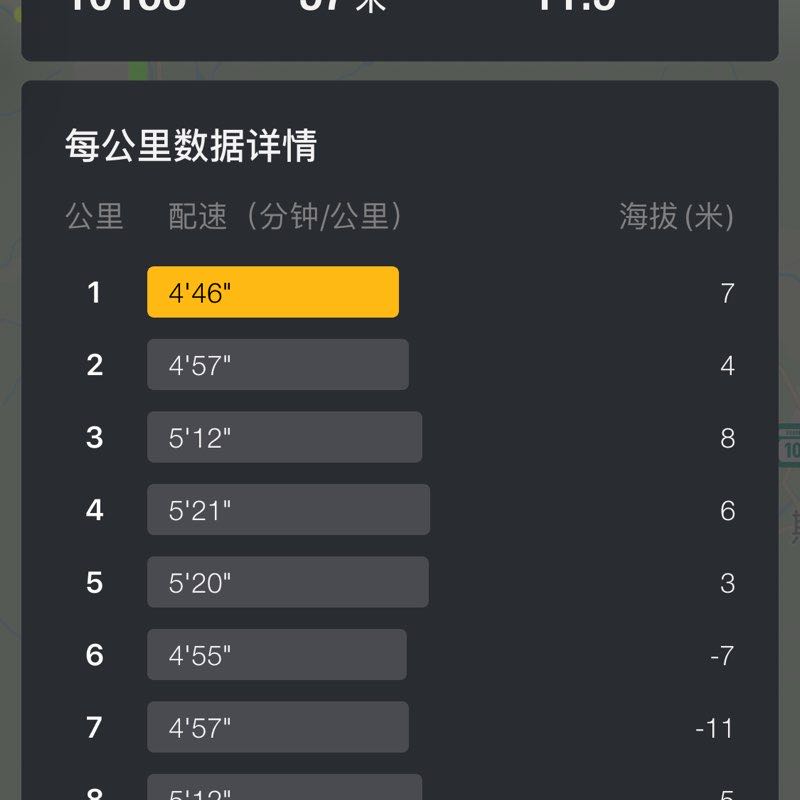The height and width of the screenshot is (800, 800).
Task: Tap the highlighted yellow 4'46" pace bar
Action: point(272,292)
